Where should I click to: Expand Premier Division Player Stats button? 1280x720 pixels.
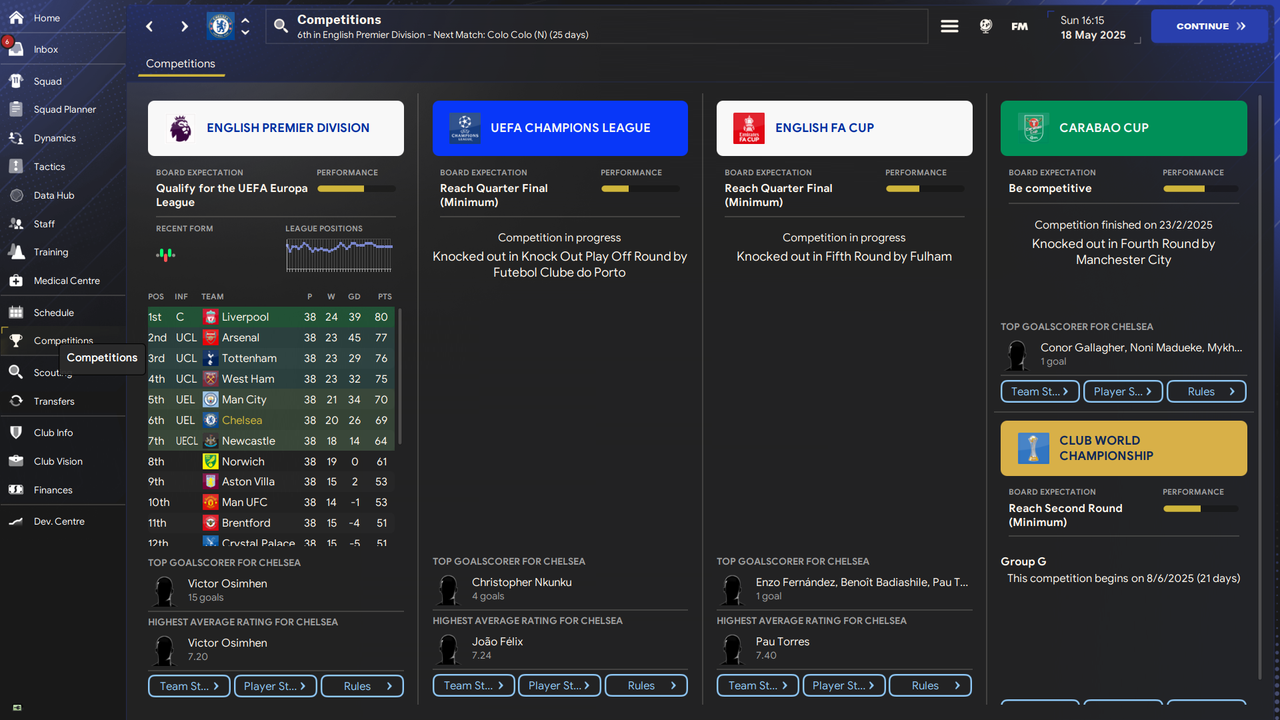(276, 686)
